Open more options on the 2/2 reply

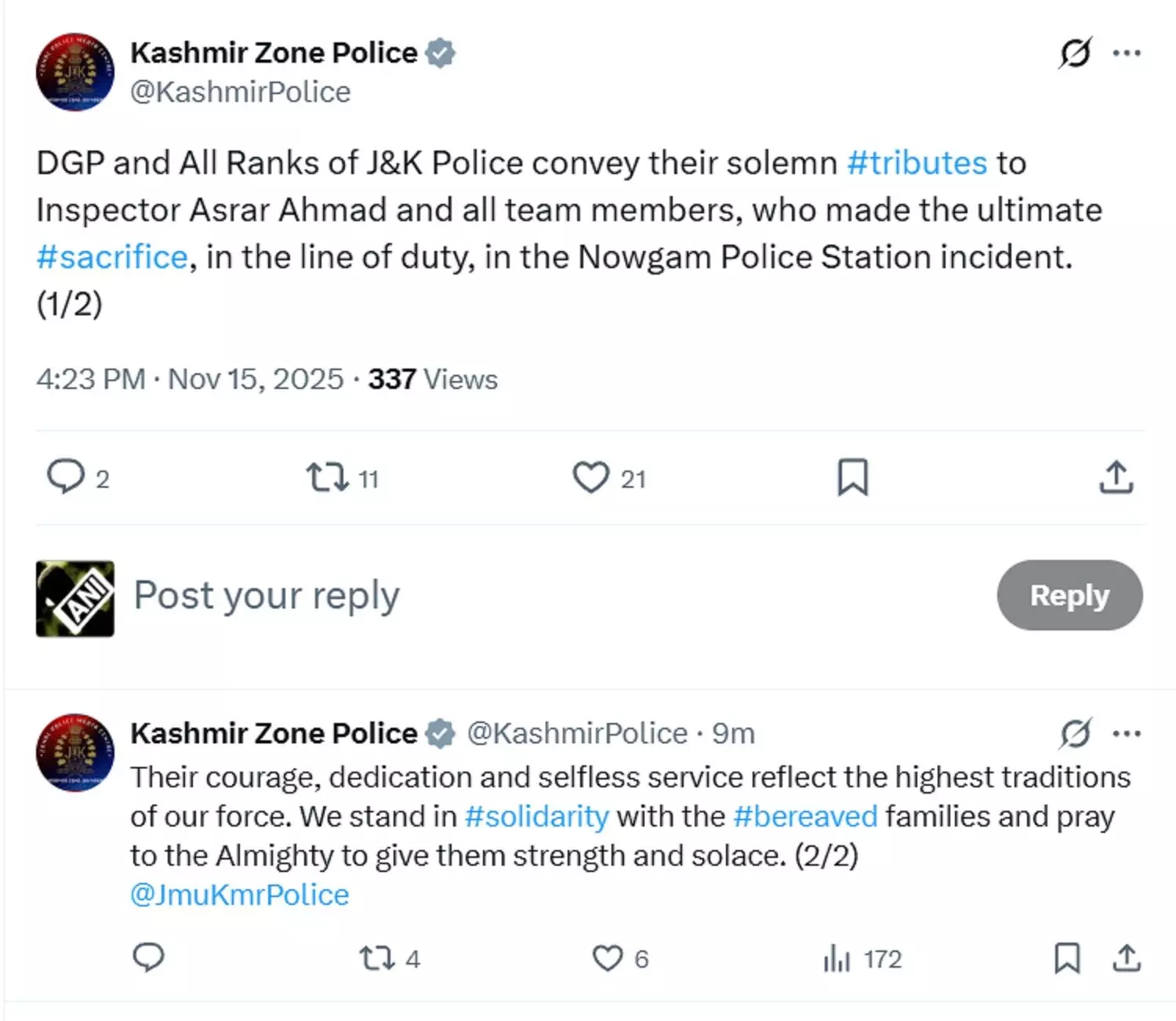click(x=1127, y=734)
